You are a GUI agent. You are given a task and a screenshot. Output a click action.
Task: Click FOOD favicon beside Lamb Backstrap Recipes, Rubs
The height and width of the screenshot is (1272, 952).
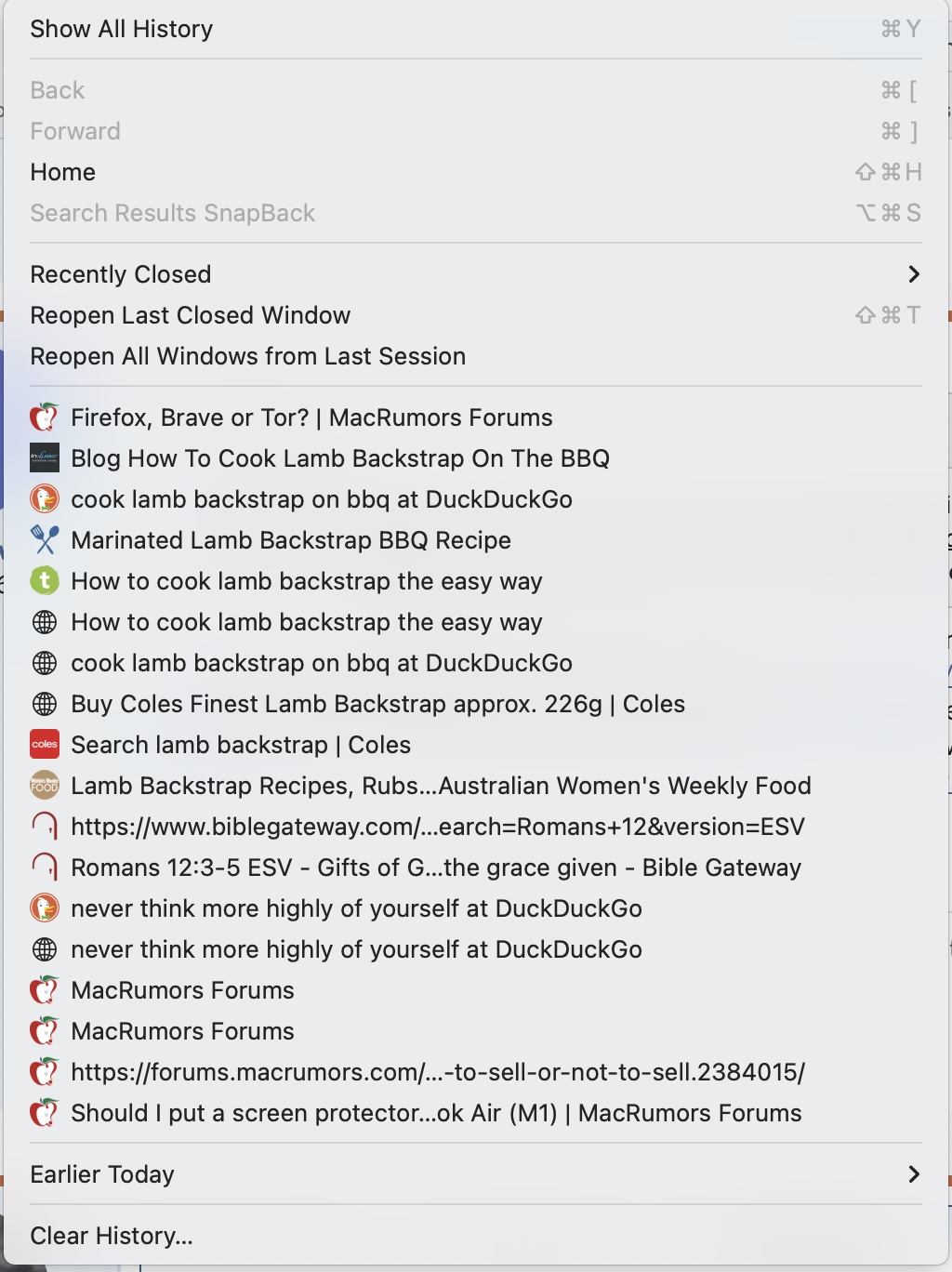coord(45,786)
